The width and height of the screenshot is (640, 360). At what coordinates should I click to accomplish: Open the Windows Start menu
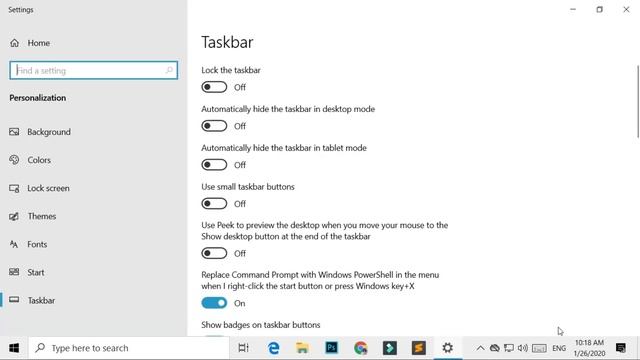tap(14, 348)
